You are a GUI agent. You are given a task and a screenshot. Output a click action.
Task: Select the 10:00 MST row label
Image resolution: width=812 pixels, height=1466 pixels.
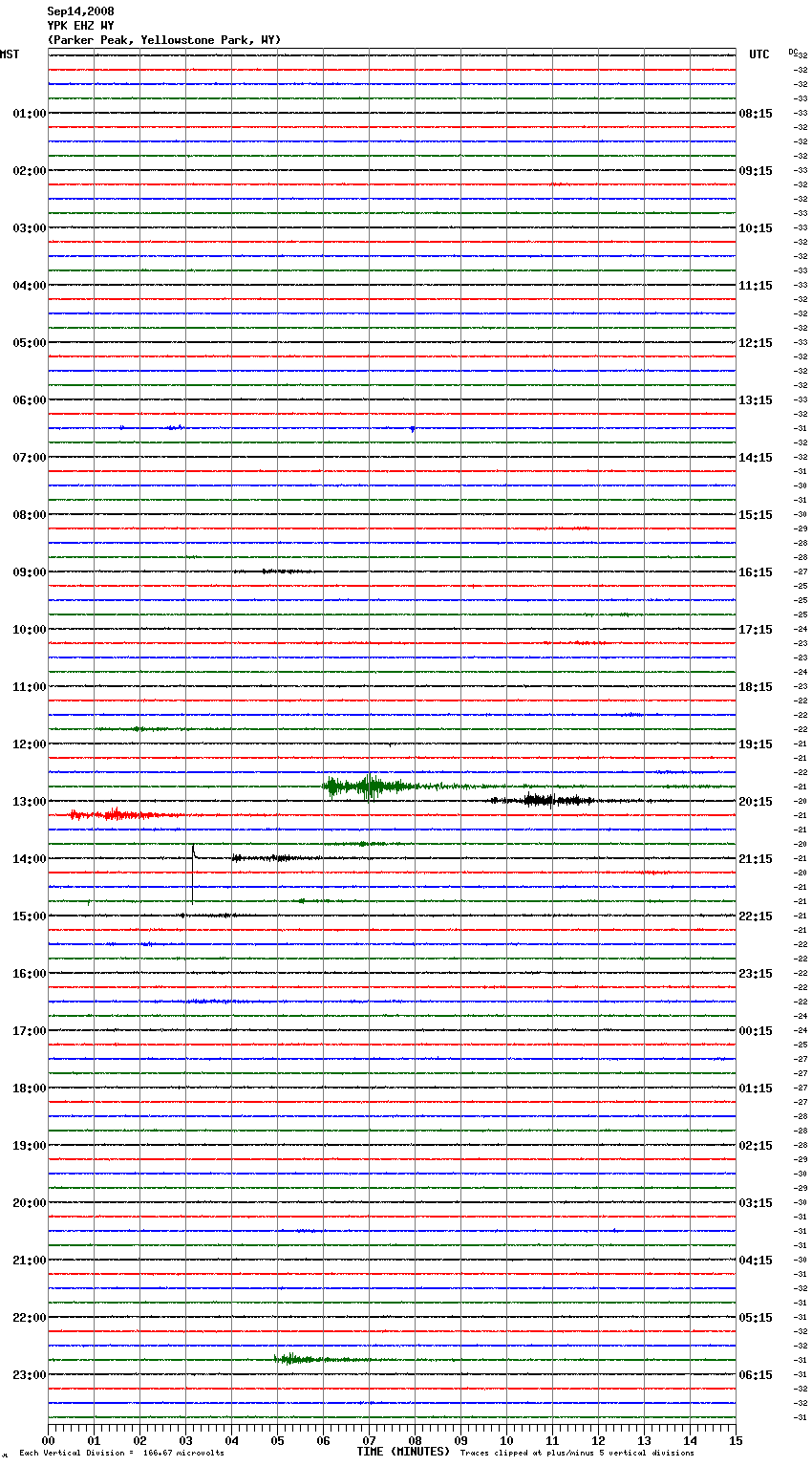pos(30,630)
